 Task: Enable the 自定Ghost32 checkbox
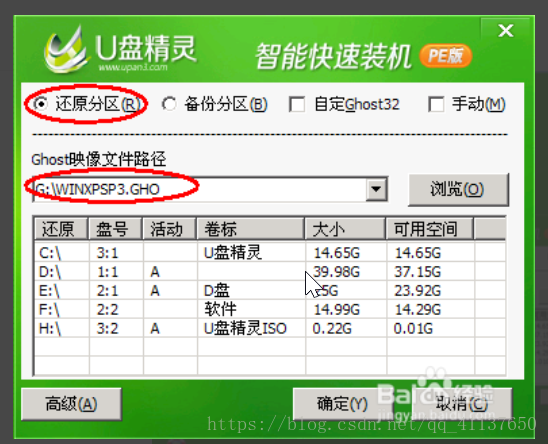point(297,104)
